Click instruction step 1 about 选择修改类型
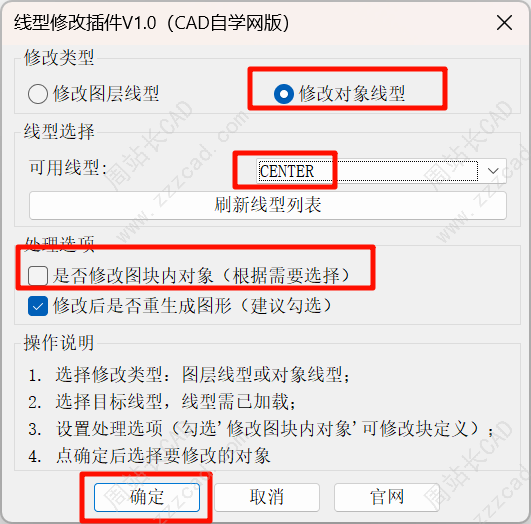 [x=189, y=375]
